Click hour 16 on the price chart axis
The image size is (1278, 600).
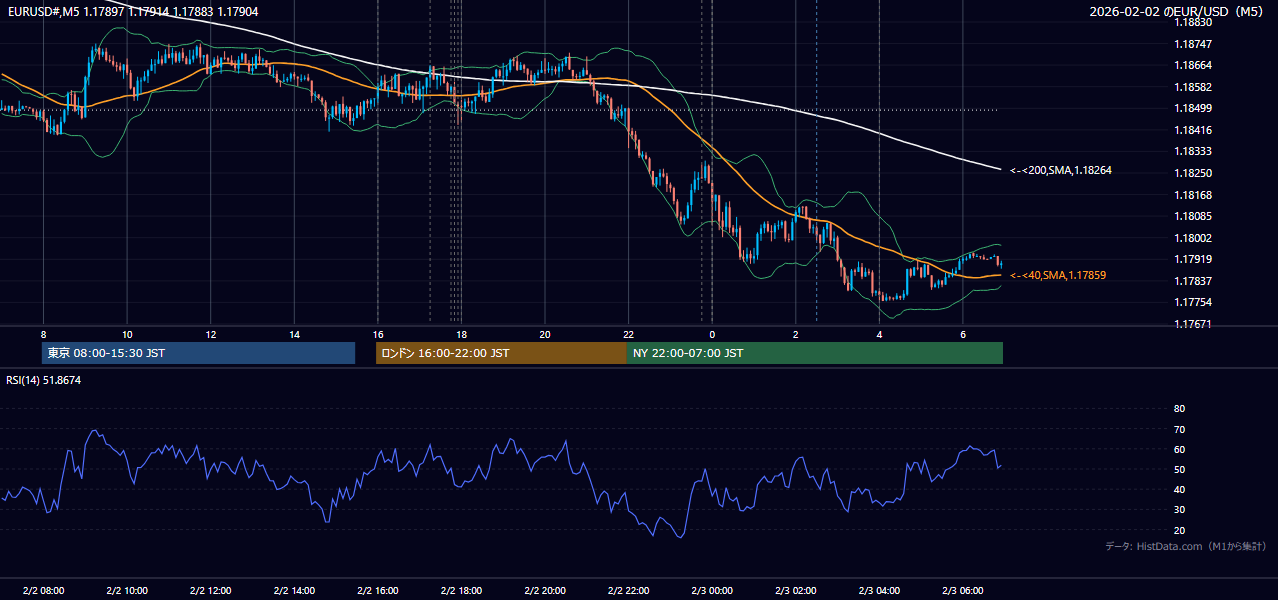tap(377, 334)
